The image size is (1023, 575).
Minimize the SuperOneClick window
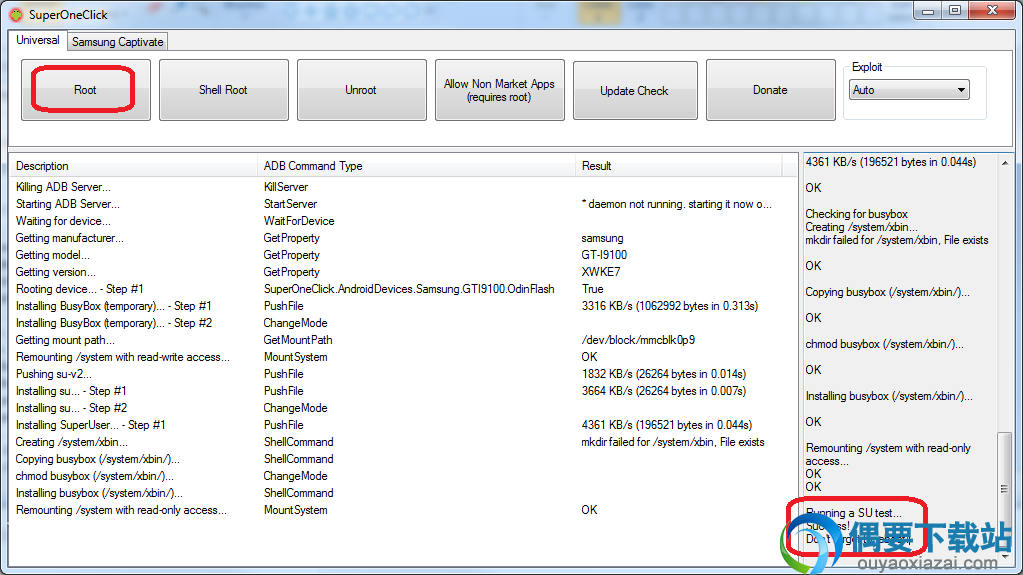click(x=928, y=10)
